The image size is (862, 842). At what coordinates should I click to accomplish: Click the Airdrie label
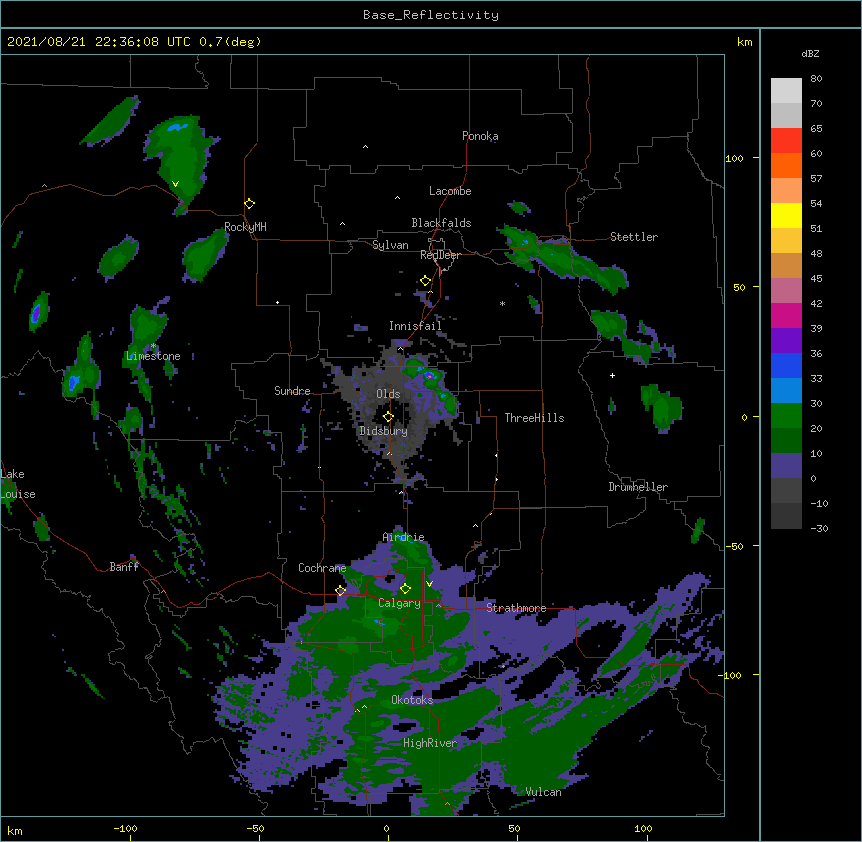404,537
